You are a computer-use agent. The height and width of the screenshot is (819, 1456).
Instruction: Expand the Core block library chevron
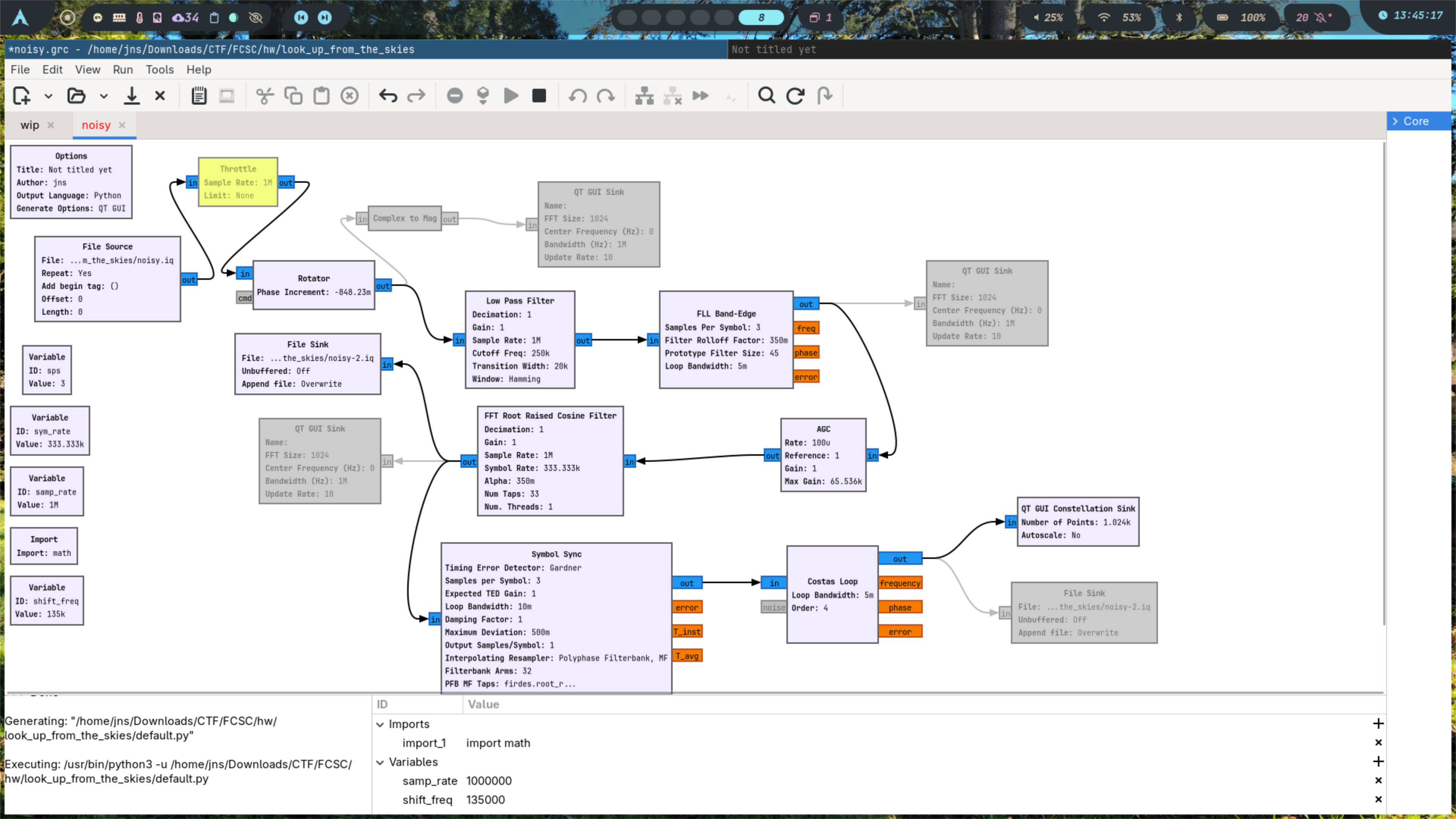1395,121
